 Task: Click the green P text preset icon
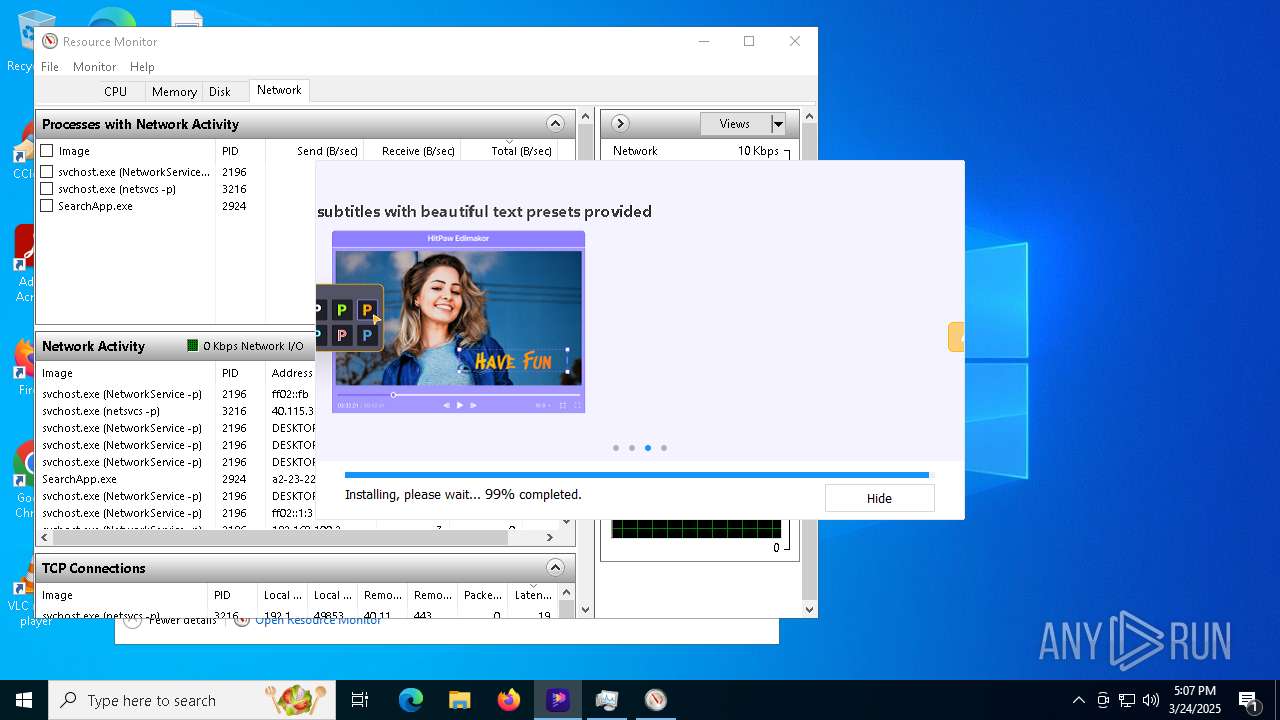[342, 311]
